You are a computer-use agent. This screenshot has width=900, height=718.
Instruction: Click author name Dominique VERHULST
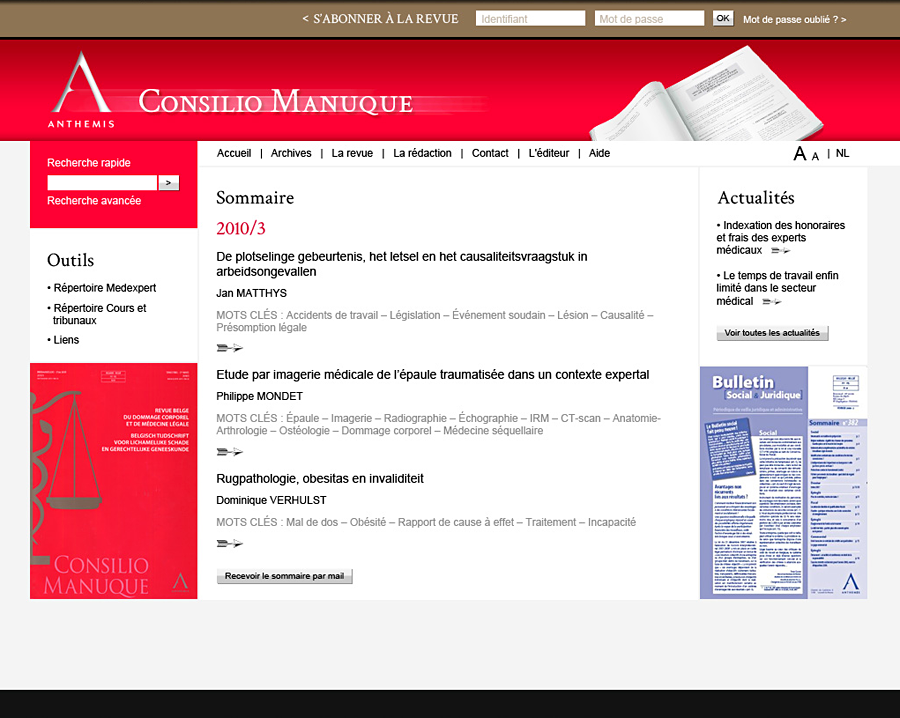coord(271,500)
